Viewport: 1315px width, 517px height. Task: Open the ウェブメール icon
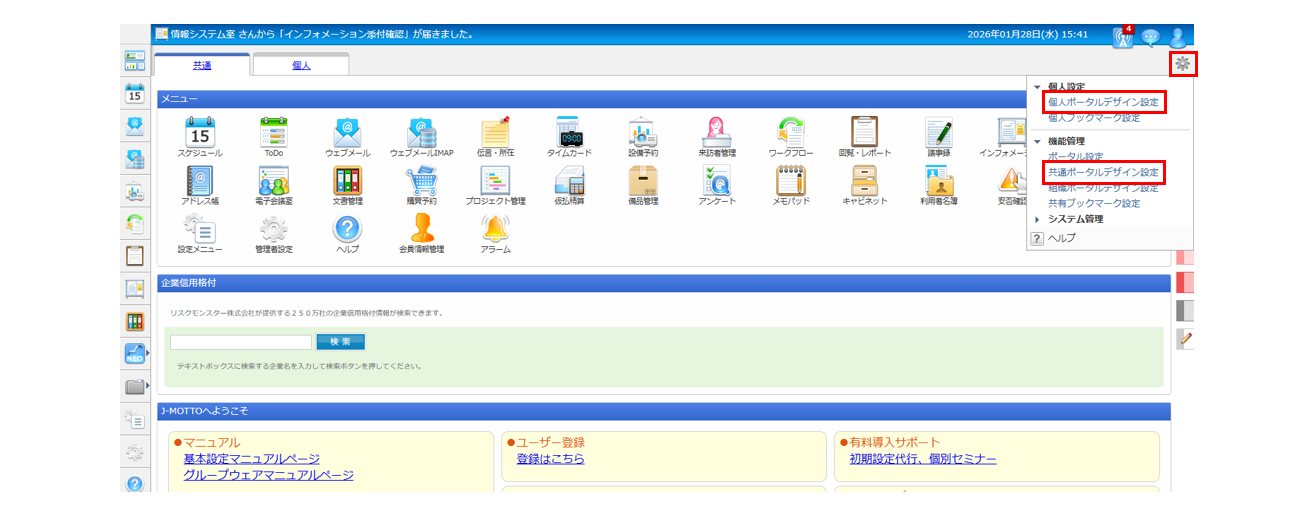347,132
